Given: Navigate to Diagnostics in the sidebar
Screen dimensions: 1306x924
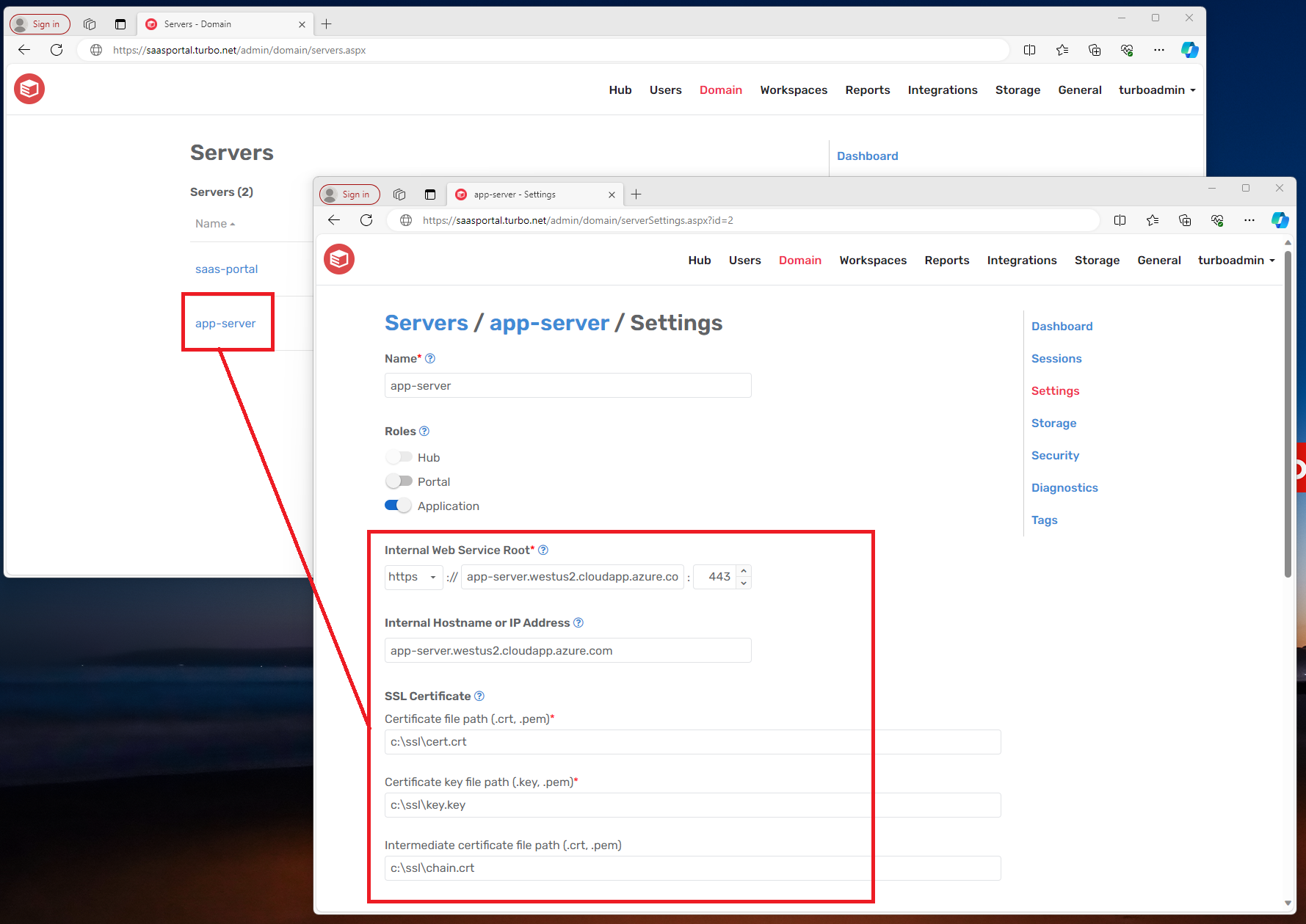Looking at the screenshot, I should point(1064,487).
